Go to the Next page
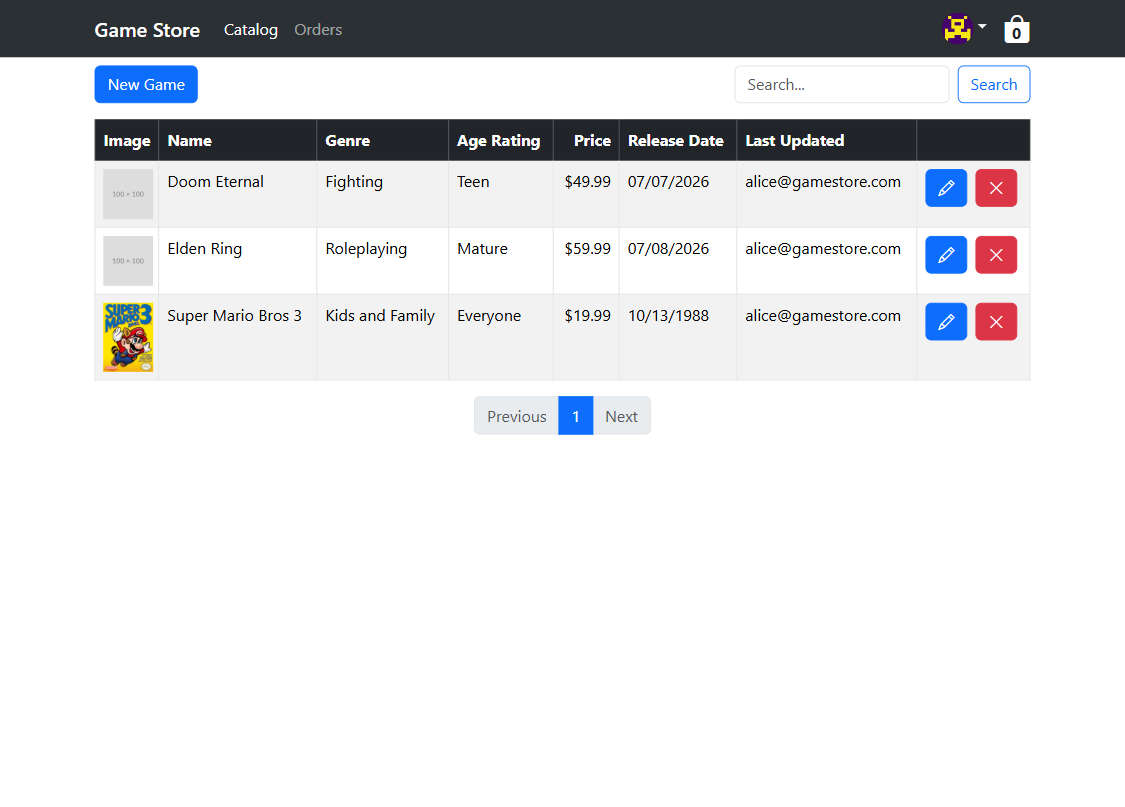Screen dimensions: 1125x807 (x=621, y=416)
